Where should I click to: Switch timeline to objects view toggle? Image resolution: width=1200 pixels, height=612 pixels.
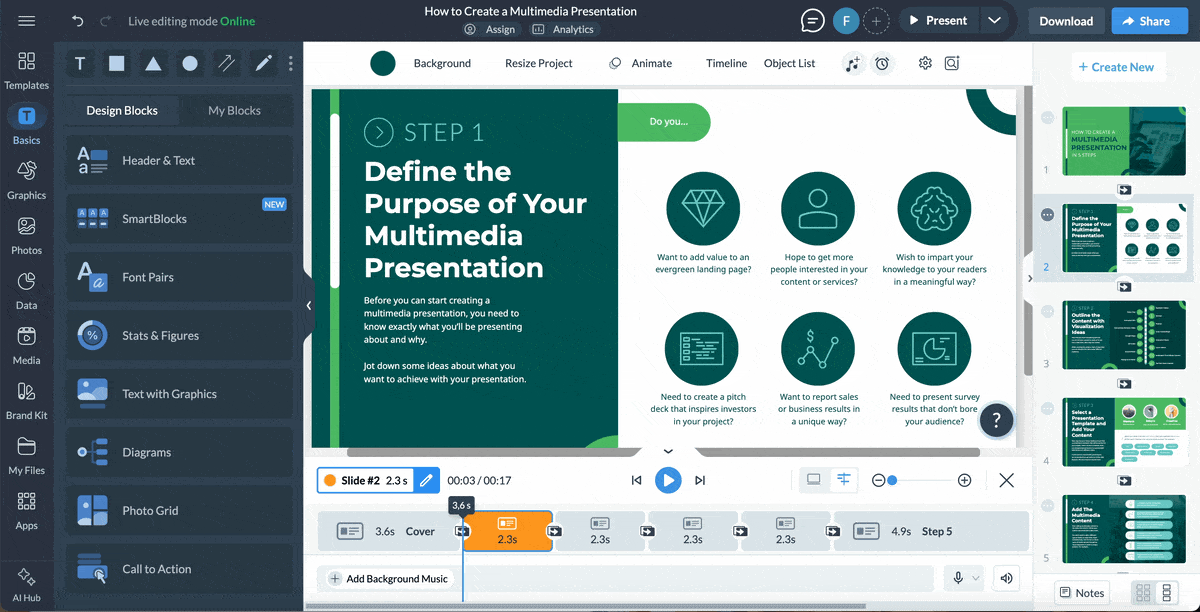(x=844, y=480)
